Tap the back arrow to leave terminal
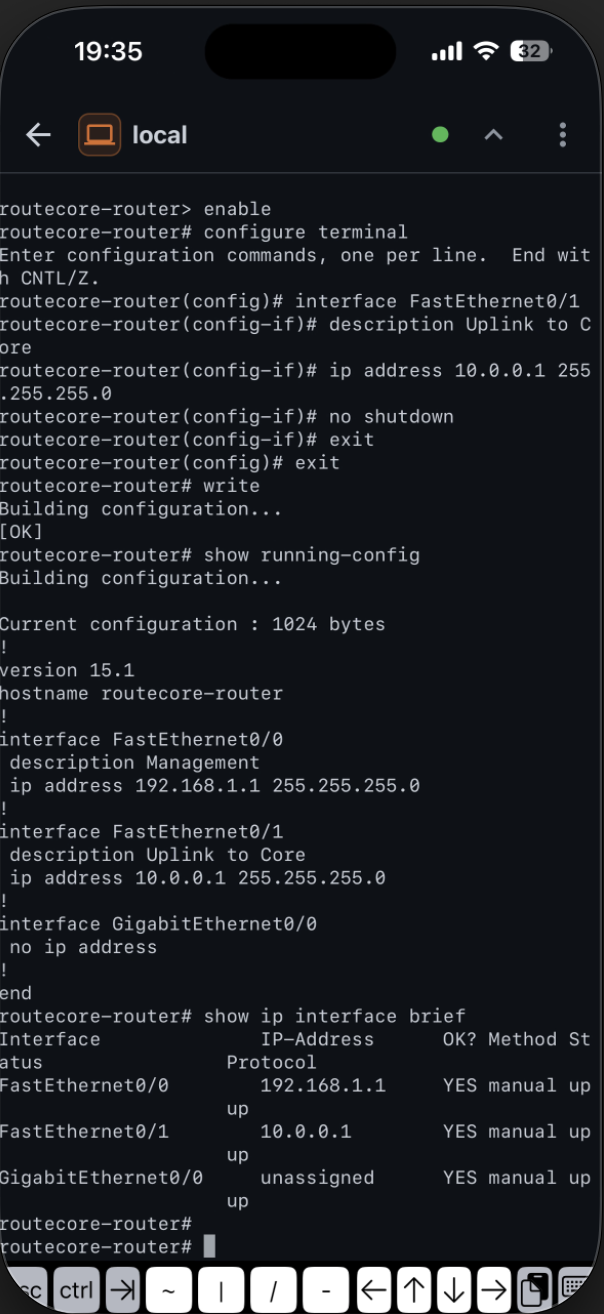The image size is (604, 1314). [x=37, y=135]
